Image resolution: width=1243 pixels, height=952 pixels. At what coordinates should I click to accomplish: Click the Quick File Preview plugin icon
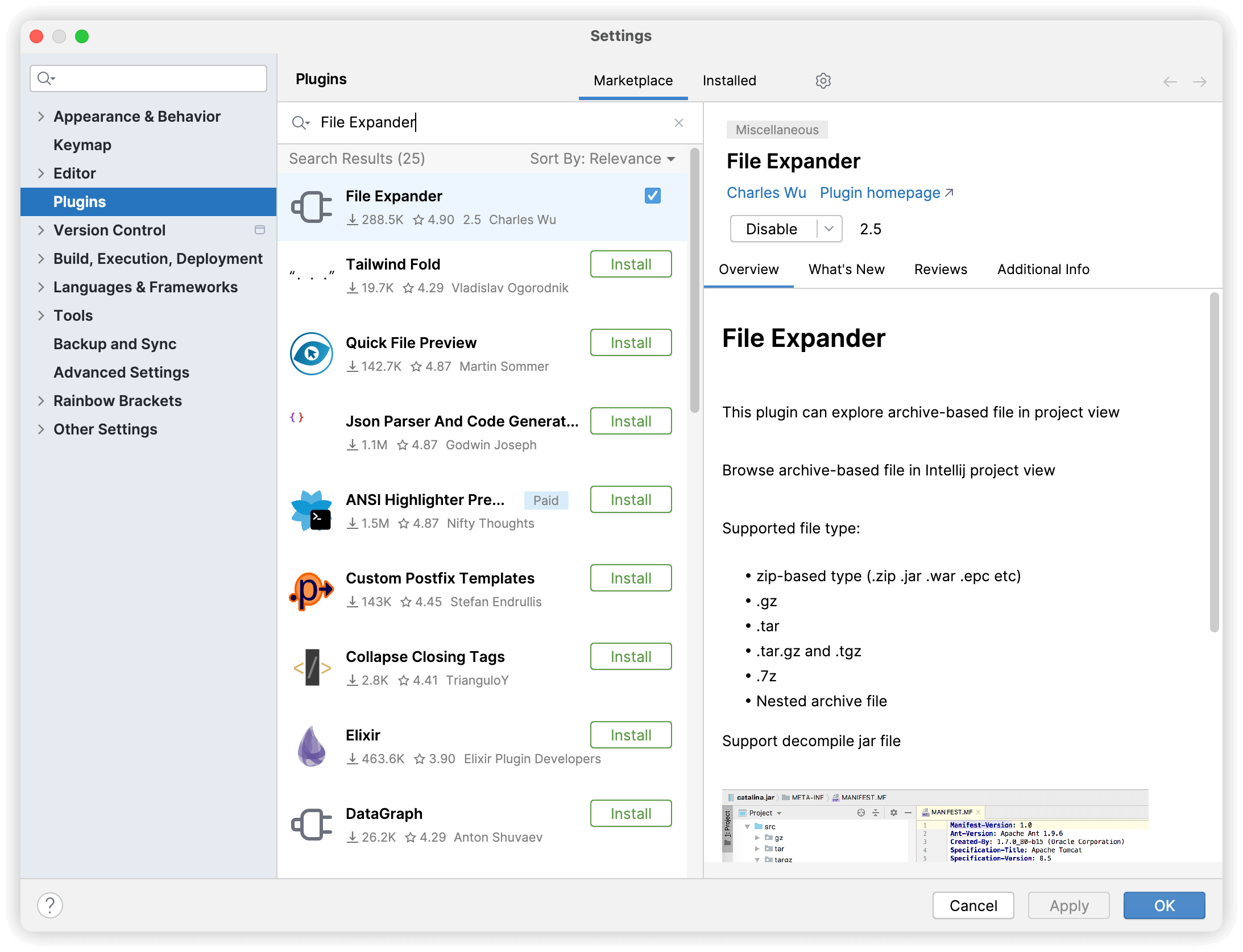pyautogui.click(x=312, y=354)
